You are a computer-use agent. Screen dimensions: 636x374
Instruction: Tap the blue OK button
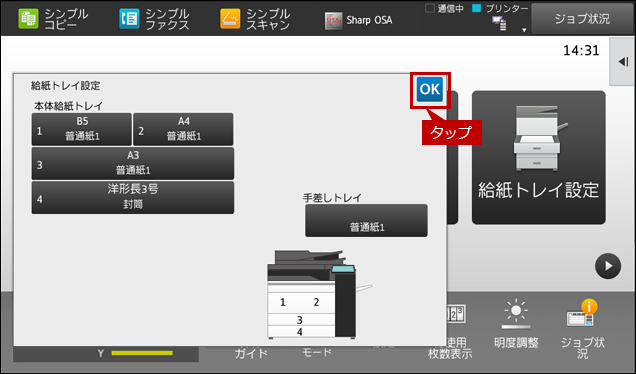point(430,89)
